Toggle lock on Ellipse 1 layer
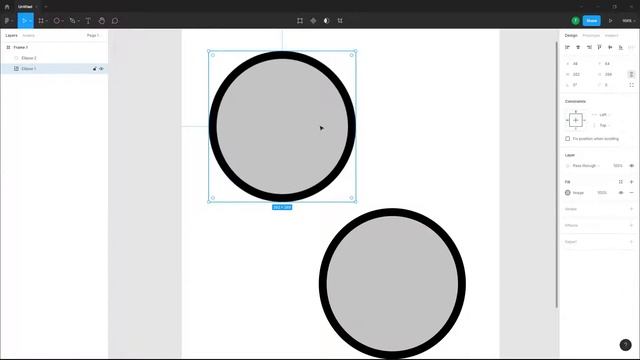640x360 pixels. pyautogui.click(x=94, y=69)
